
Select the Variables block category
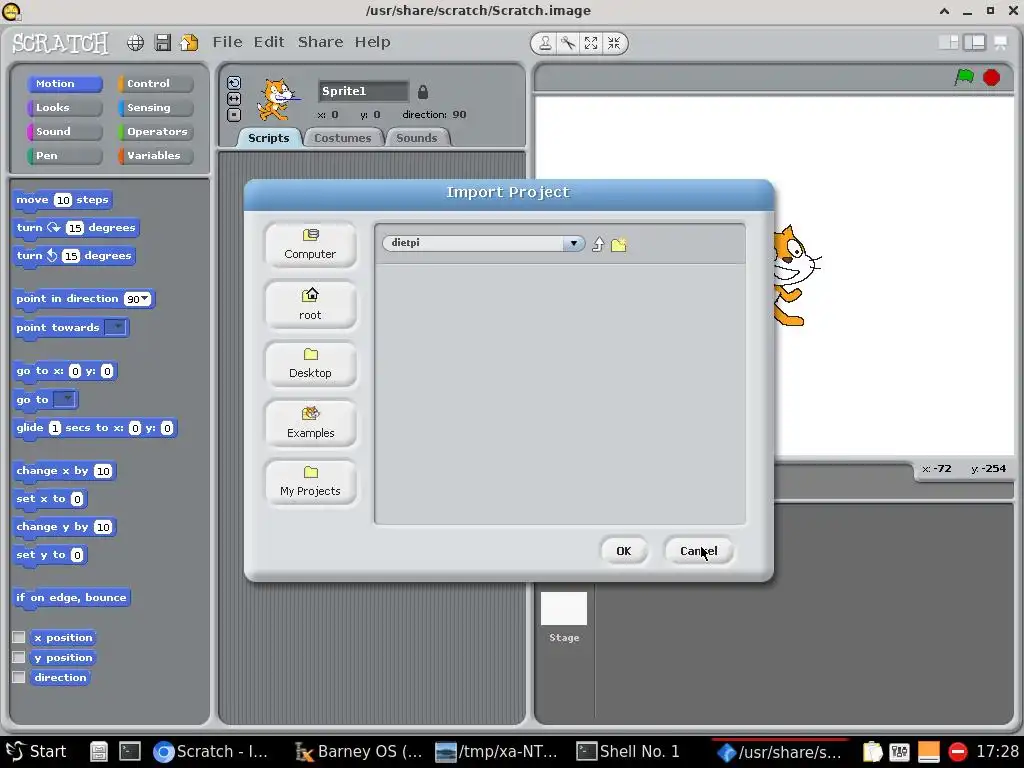tap(155, 155)
